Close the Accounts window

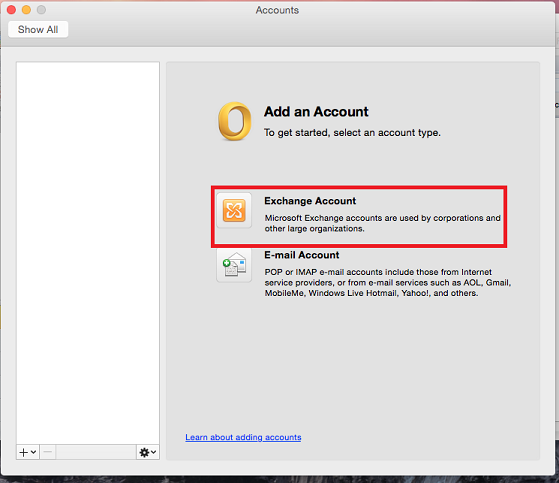coord(11,10)
